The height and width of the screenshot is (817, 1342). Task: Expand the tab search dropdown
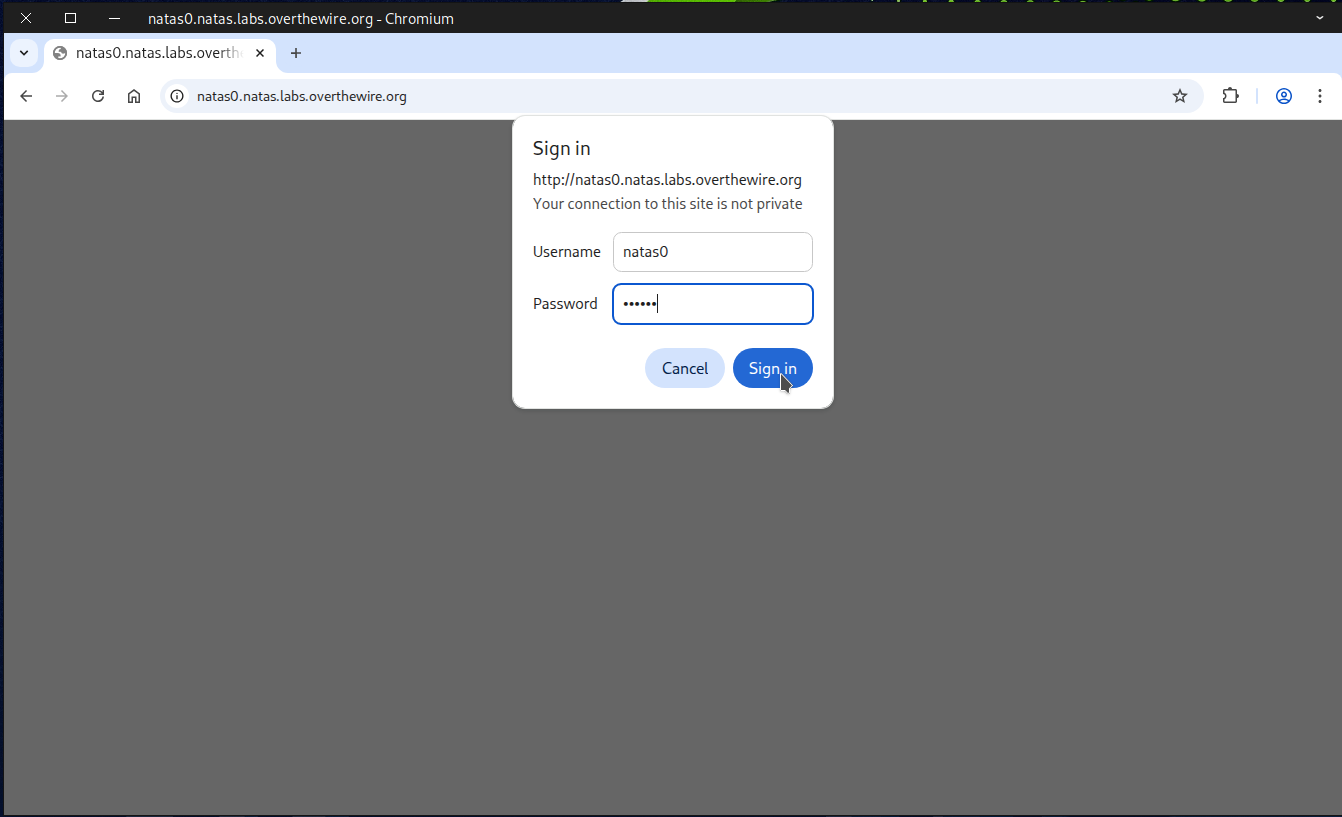(x=23, y=53)
